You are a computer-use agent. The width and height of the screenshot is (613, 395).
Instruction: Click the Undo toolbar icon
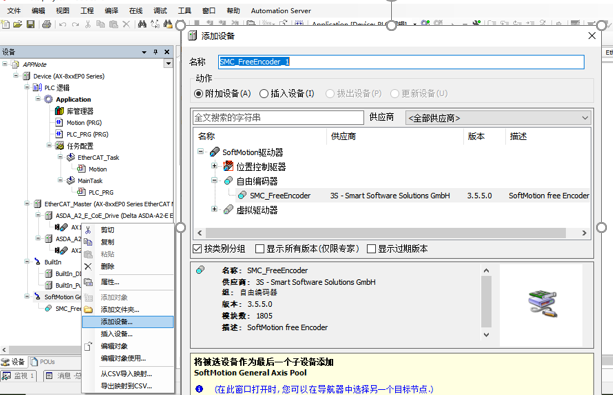click(x=62, y=25)
